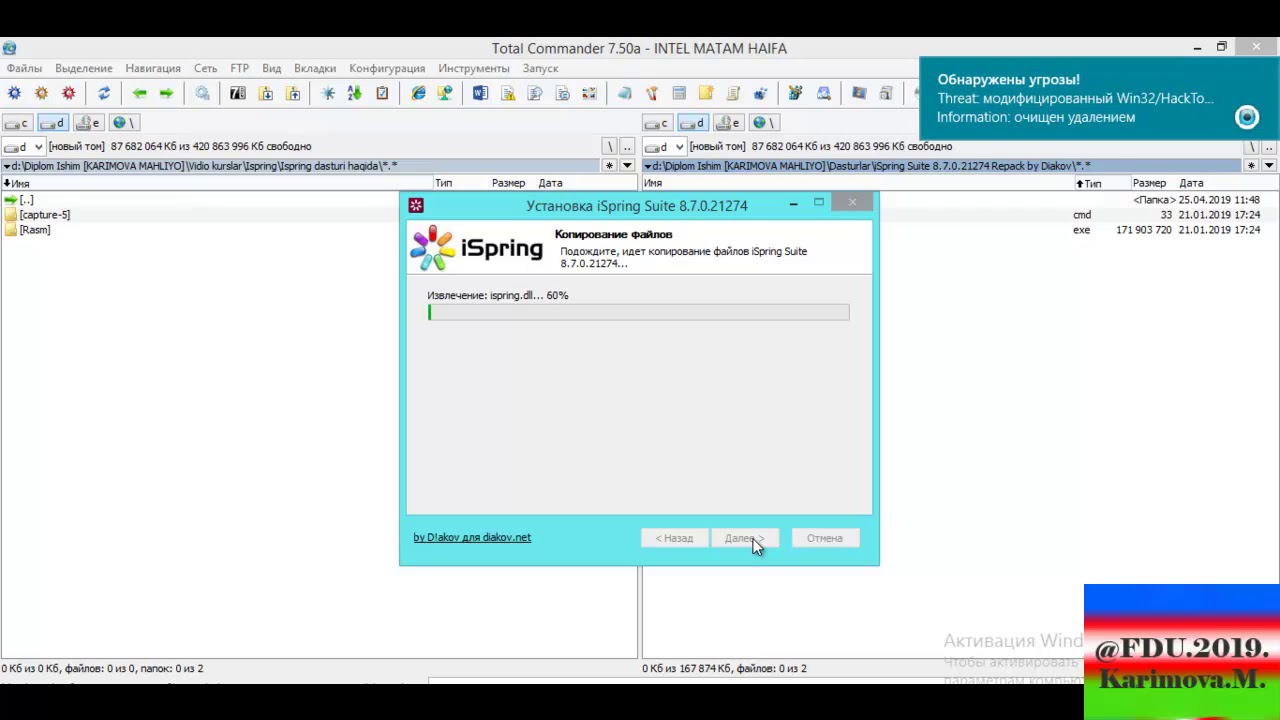Open right panel favorites star button
1280x720 pixels.
[x=1250, y=166]
